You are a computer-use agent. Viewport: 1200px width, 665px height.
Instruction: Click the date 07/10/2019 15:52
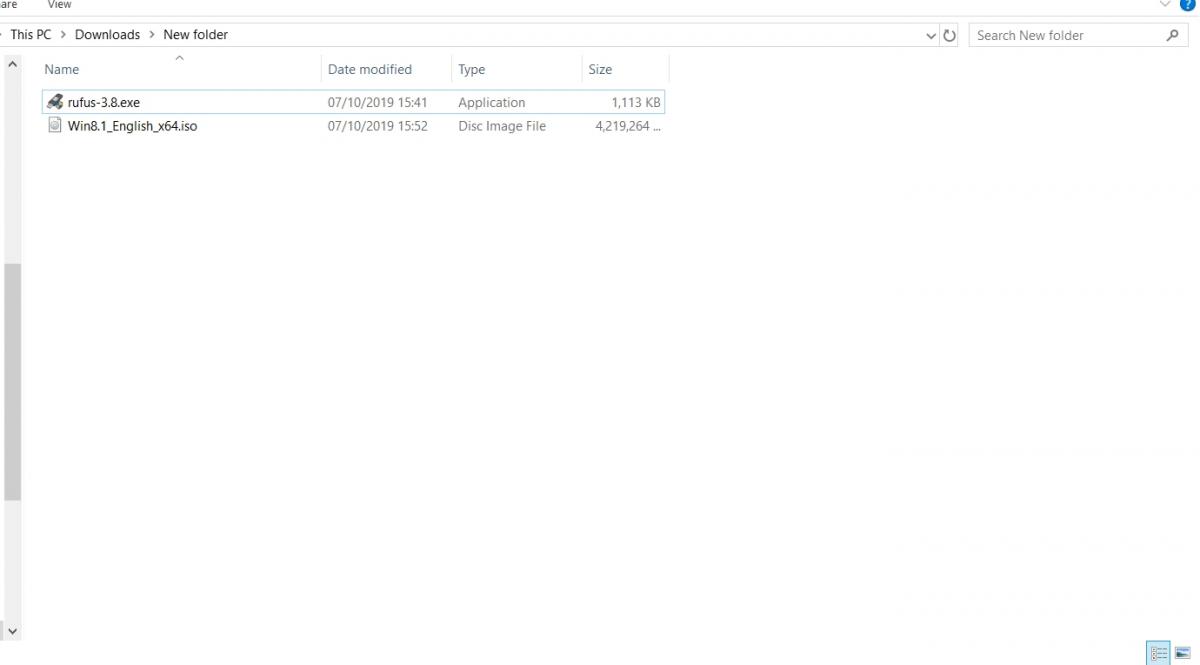click(378, 126)
